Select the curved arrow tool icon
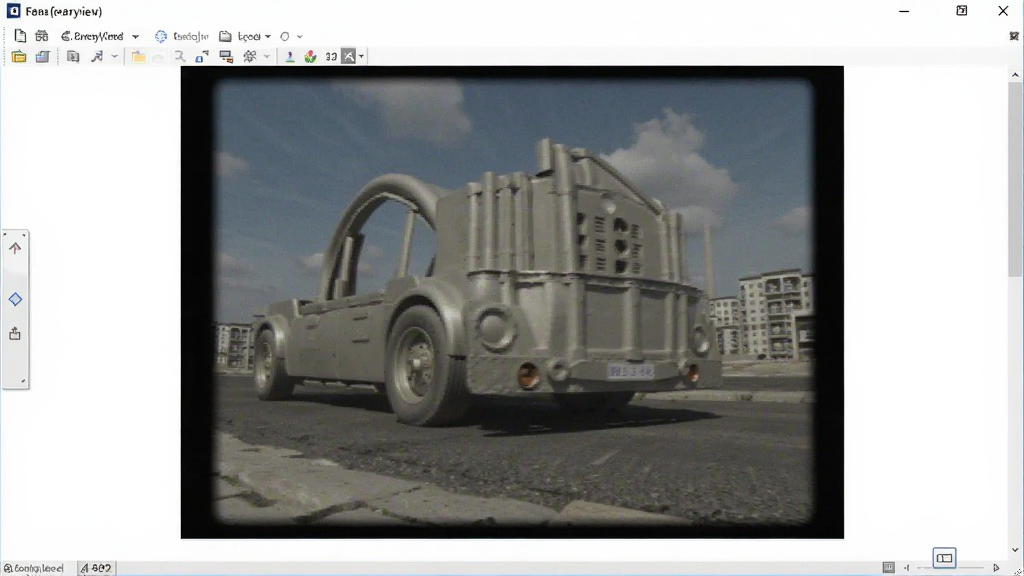The width and height of the screenshot is (1024, 576). 97,57
